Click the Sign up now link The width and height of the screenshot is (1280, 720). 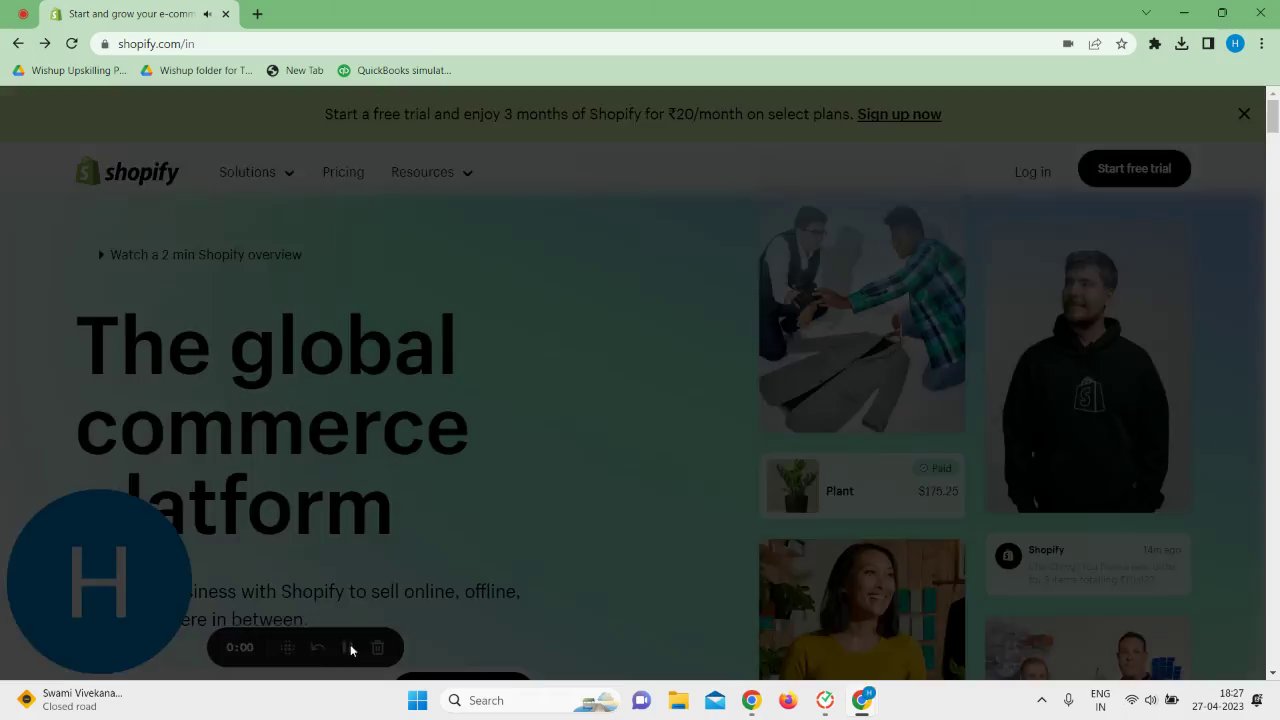[899, 114]
